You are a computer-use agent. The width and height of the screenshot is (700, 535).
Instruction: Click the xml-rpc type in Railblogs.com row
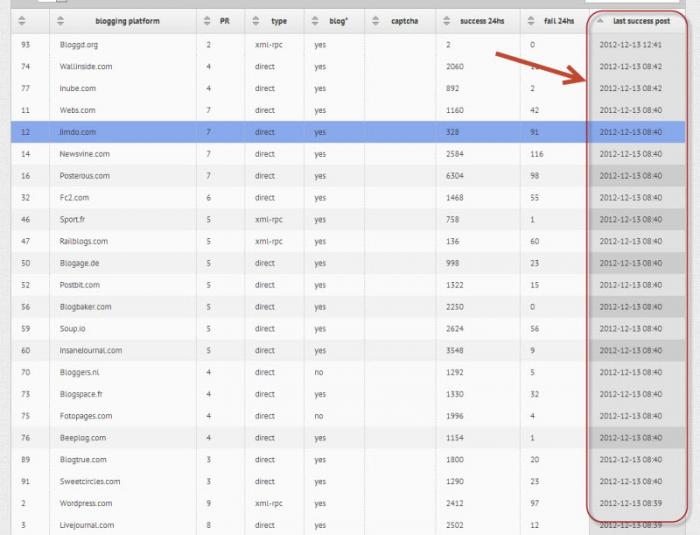[269, 242]
